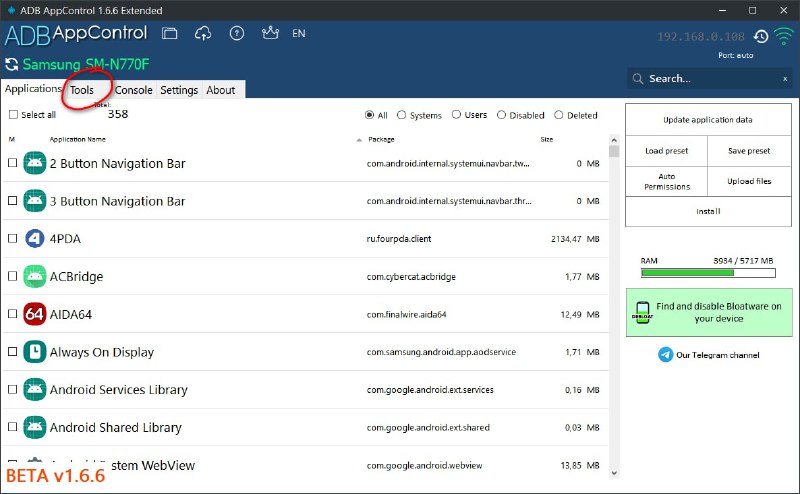Check the AIDA64 checkbox
Viewport: 800px width, 494px height.
pyautogui.click(x=12, y=314)
